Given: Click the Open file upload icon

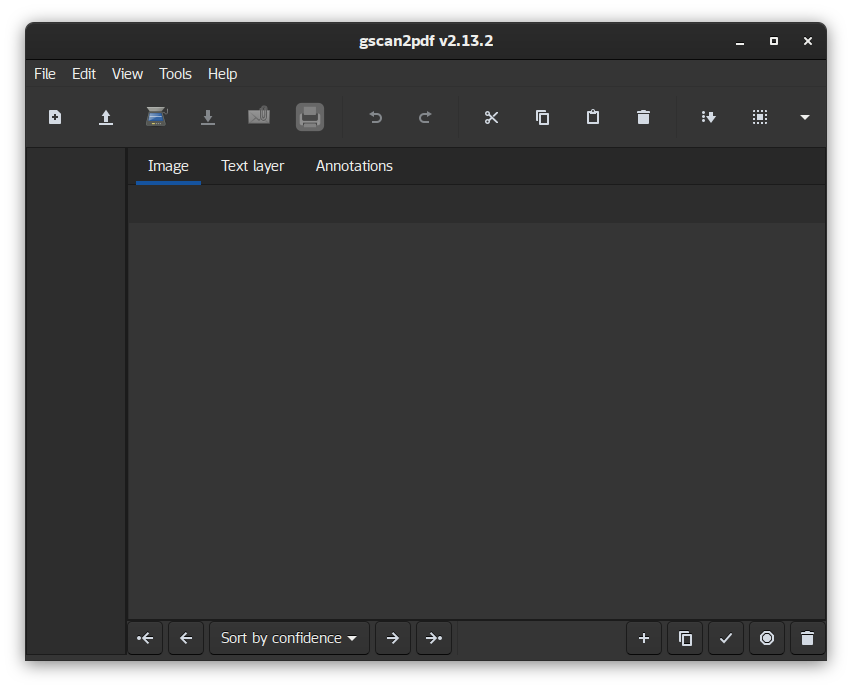Looking at the screenshot, I should [106, 117].
